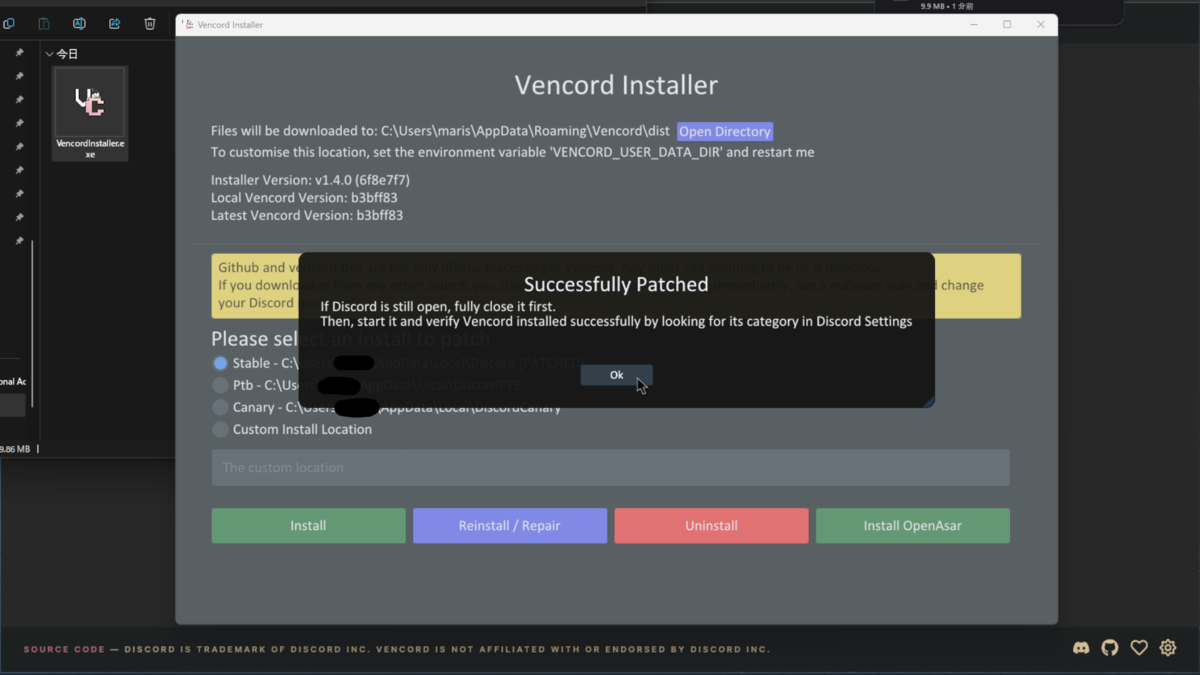This screenshot has width=1200, height=675.
Task: Click the 9.86 MB status text in Explorer
Action: click(x=15, y=449)
